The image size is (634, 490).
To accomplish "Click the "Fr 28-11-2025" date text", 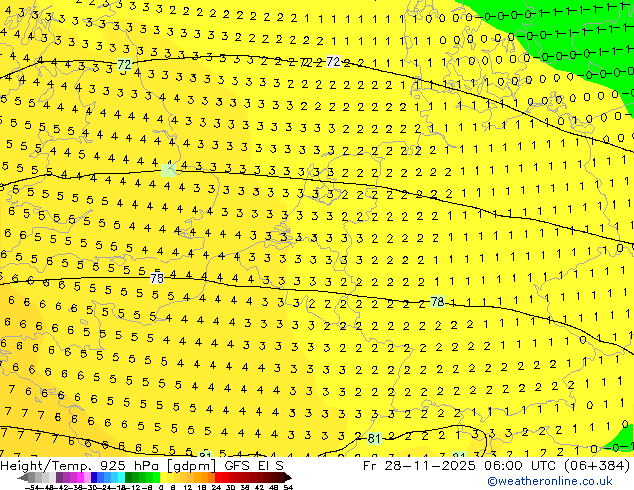I will (419, 466).
